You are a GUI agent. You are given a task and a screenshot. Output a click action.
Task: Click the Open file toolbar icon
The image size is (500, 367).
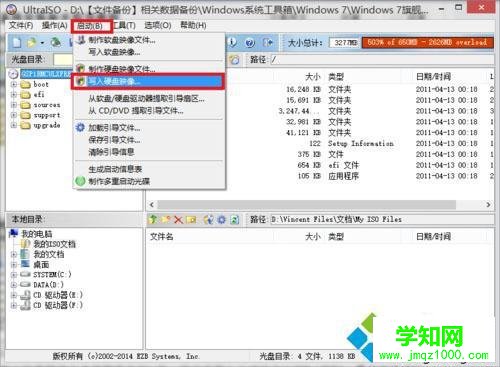pos(31,43)
